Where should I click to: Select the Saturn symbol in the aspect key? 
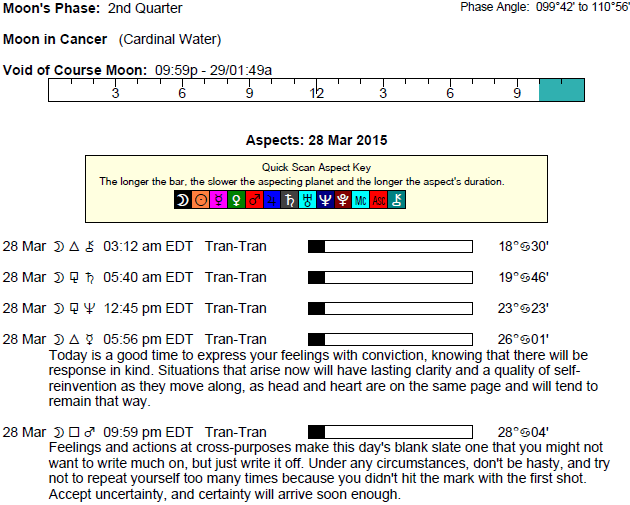[290, 200]
